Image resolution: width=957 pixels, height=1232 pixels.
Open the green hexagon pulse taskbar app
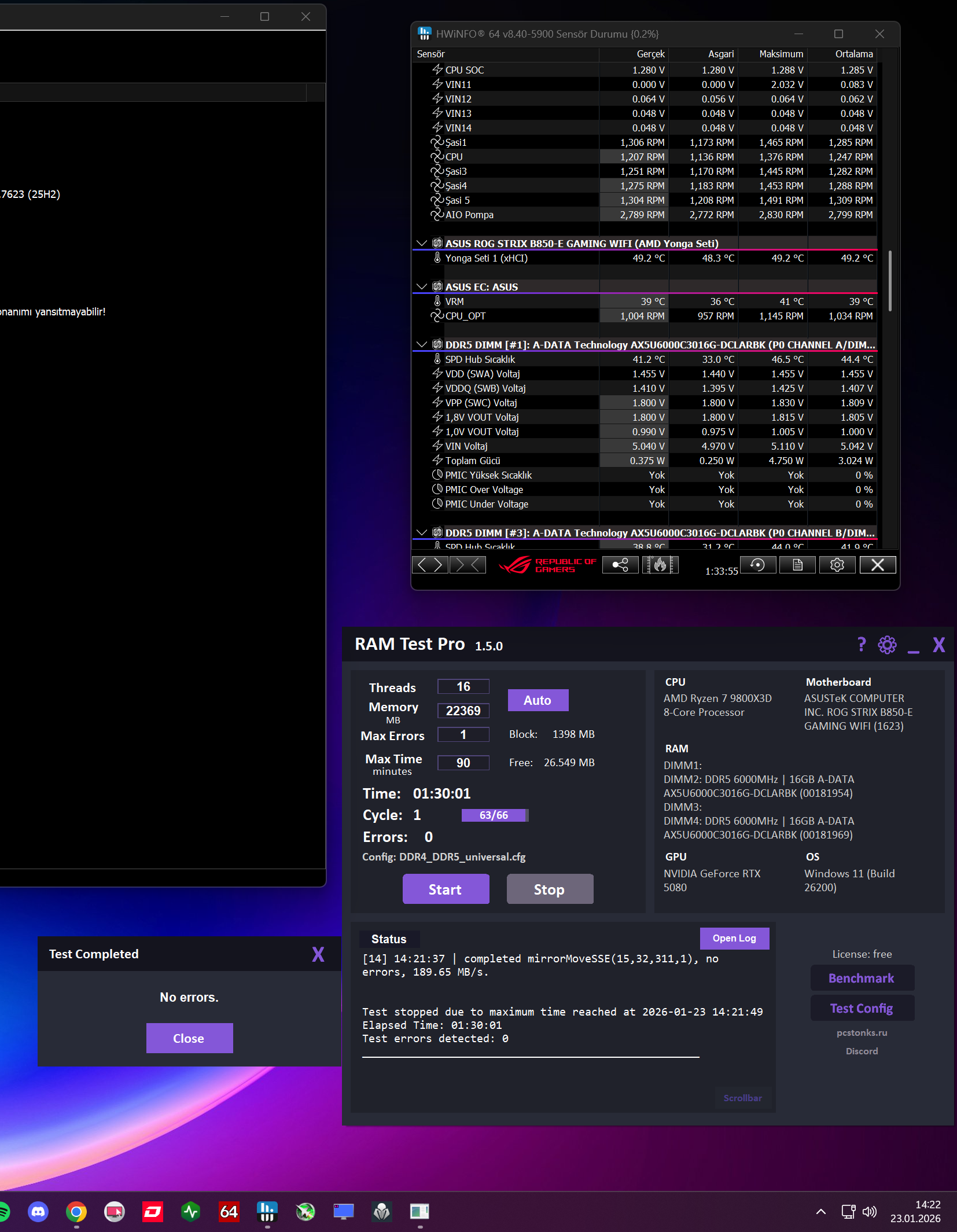coord(191,1211)
